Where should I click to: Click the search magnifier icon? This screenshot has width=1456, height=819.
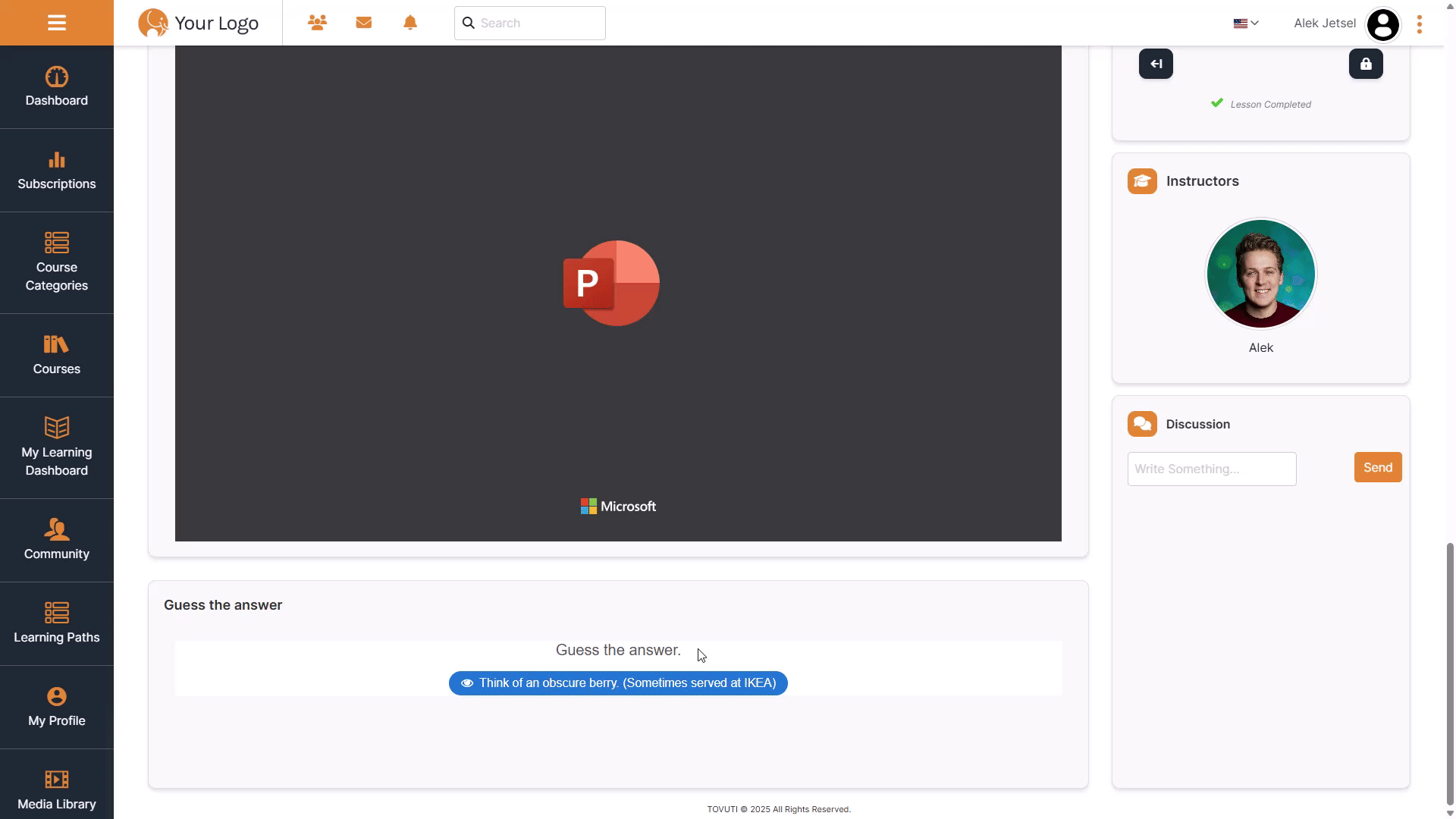469,23
